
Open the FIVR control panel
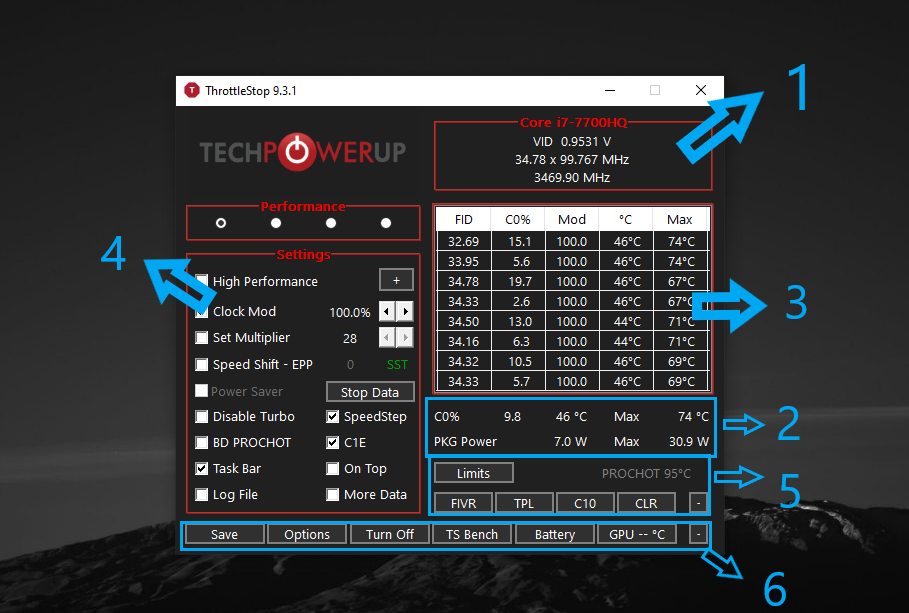pos(463,503)
